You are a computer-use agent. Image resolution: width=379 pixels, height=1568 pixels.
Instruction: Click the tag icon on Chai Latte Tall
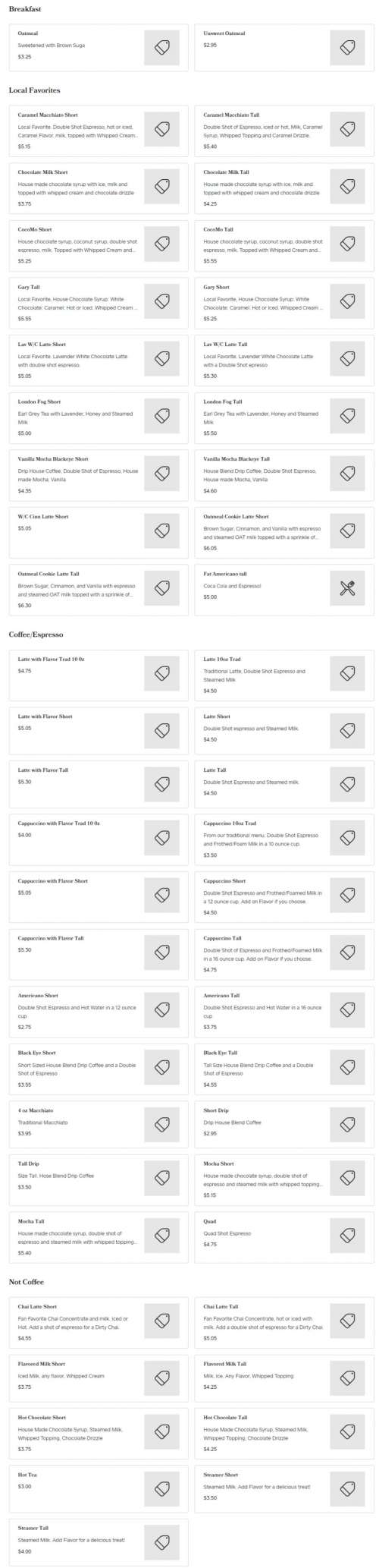coord(347,1321)
